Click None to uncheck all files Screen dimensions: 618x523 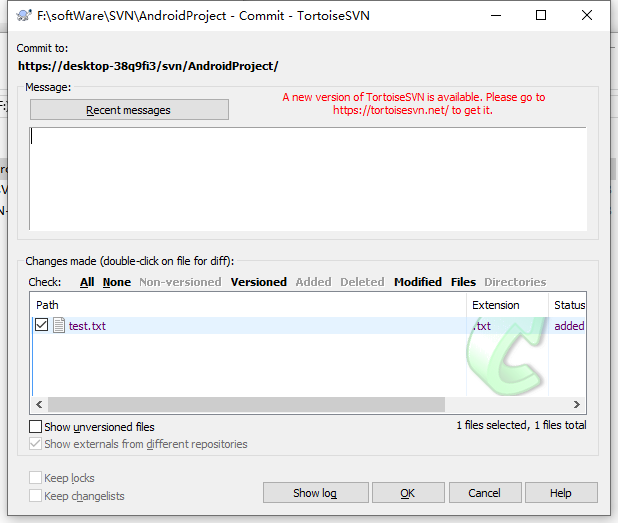[117, 282]
